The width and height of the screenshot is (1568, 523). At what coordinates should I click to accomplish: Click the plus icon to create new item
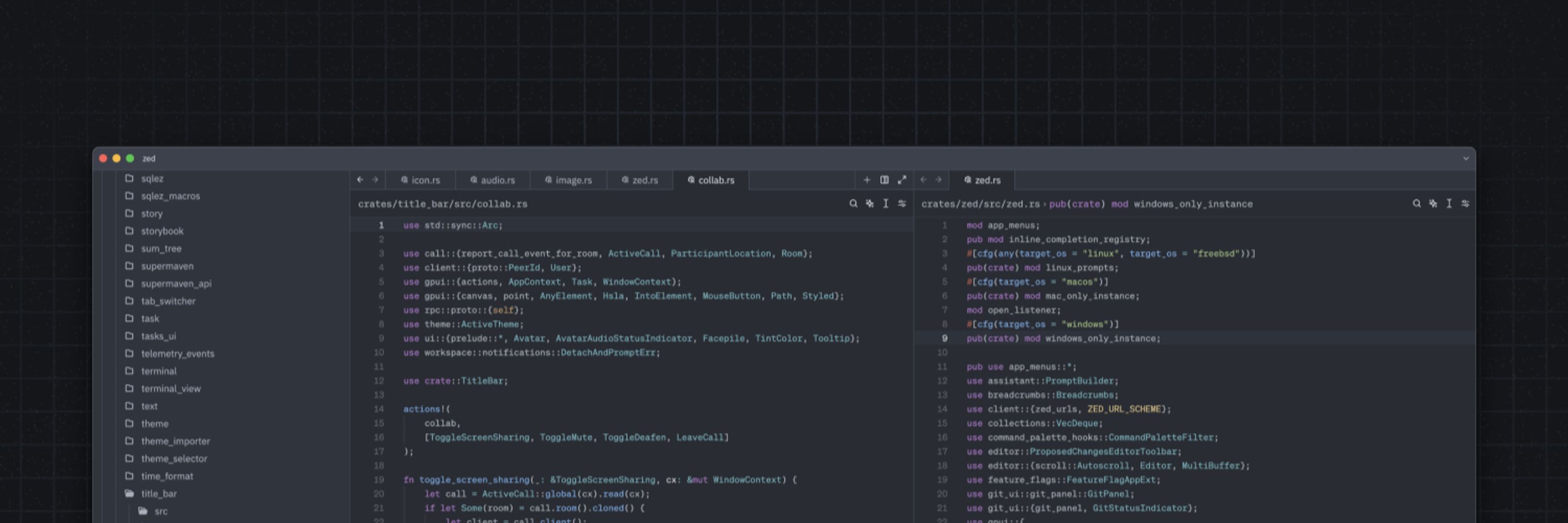(x=867, y=179)
